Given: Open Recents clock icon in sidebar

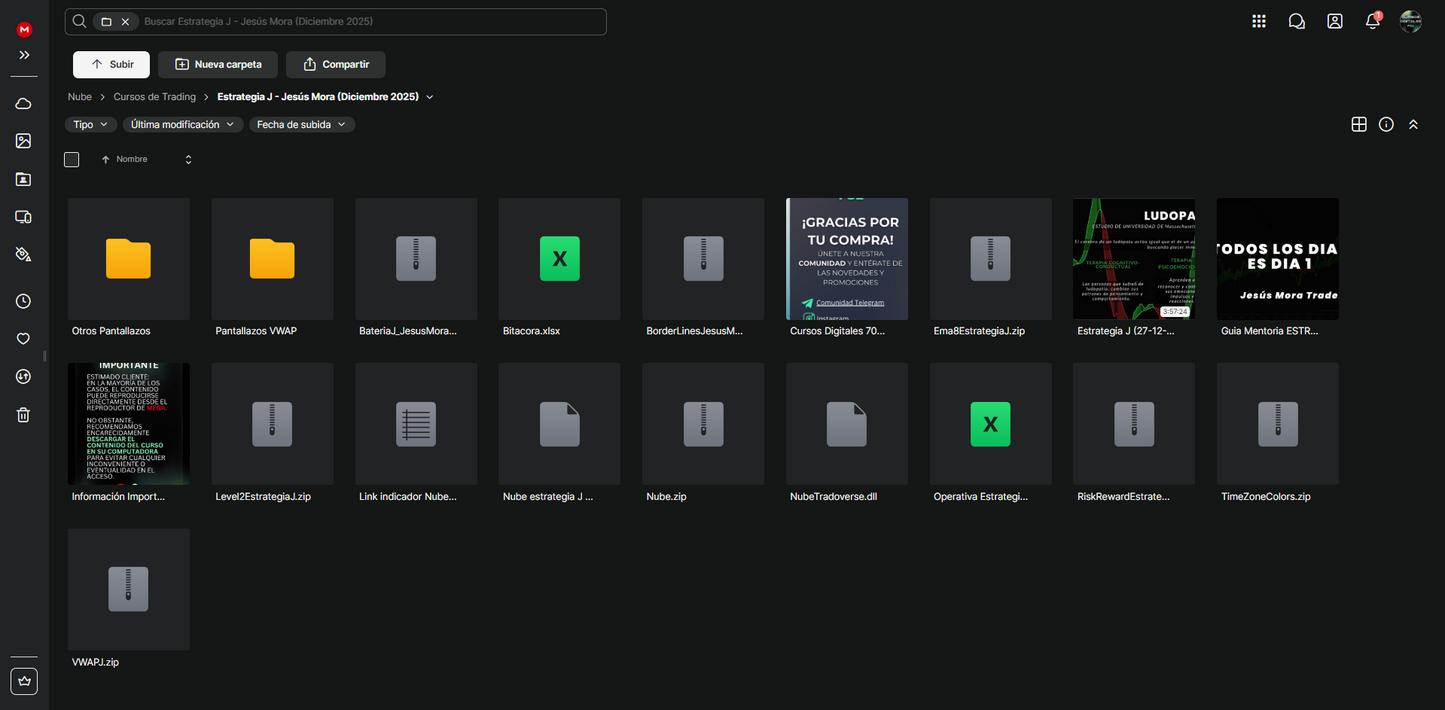Looking at the screenshot, I should click(23, 301).
